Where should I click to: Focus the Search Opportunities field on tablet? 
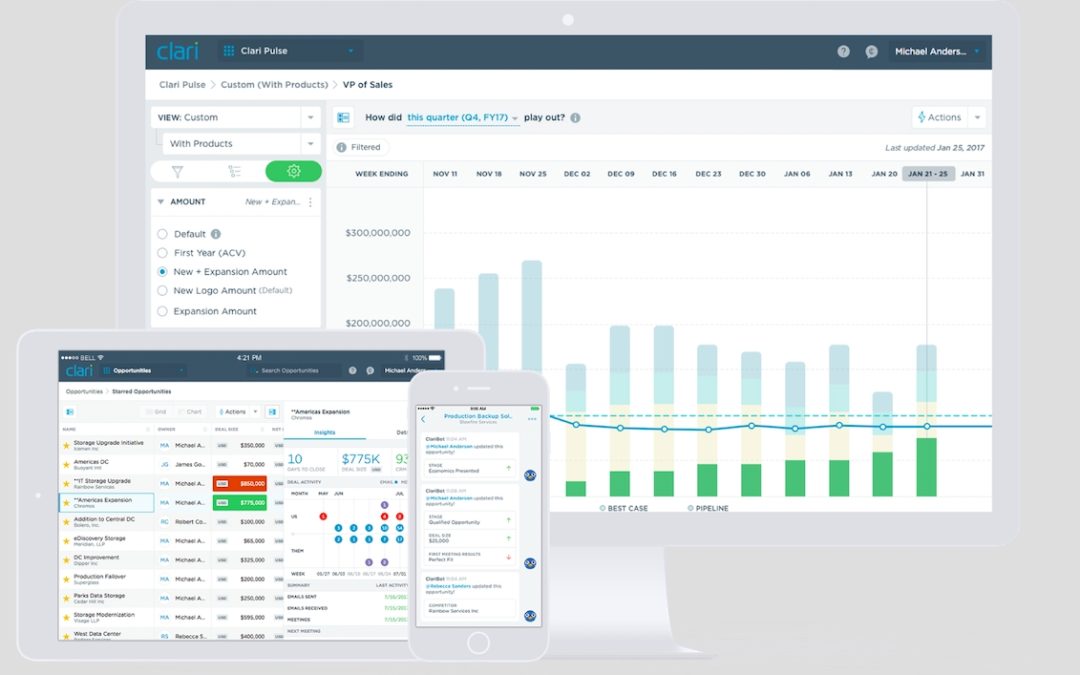coord(294,371)
